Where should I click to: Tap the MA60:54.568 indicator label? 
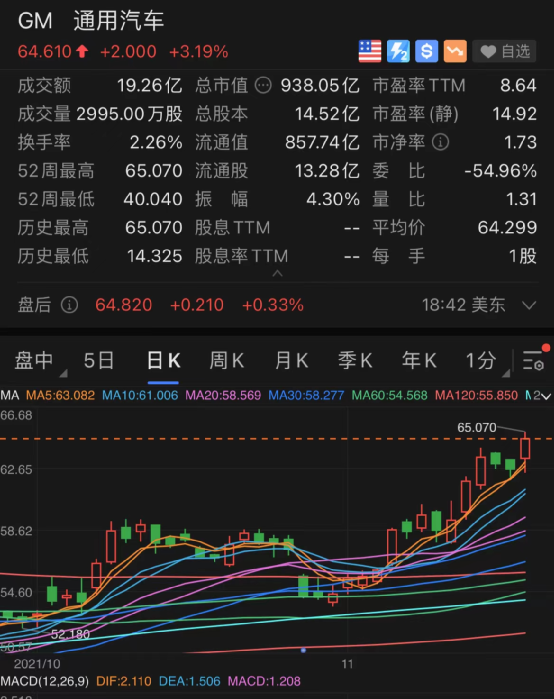point(390,395)
